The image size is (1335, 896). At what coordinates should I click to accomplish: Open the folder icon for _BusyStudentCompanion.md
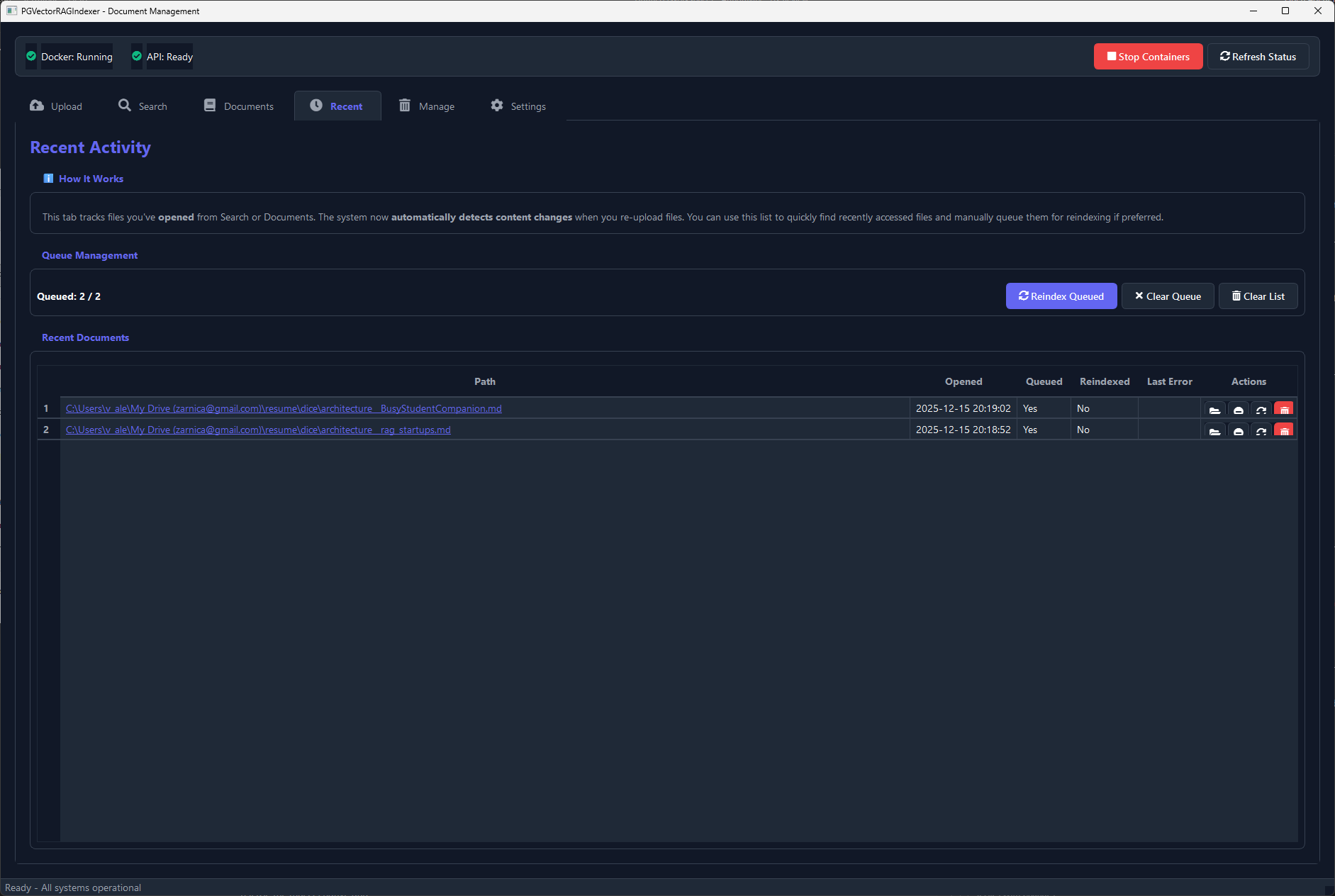(1214, 409)
